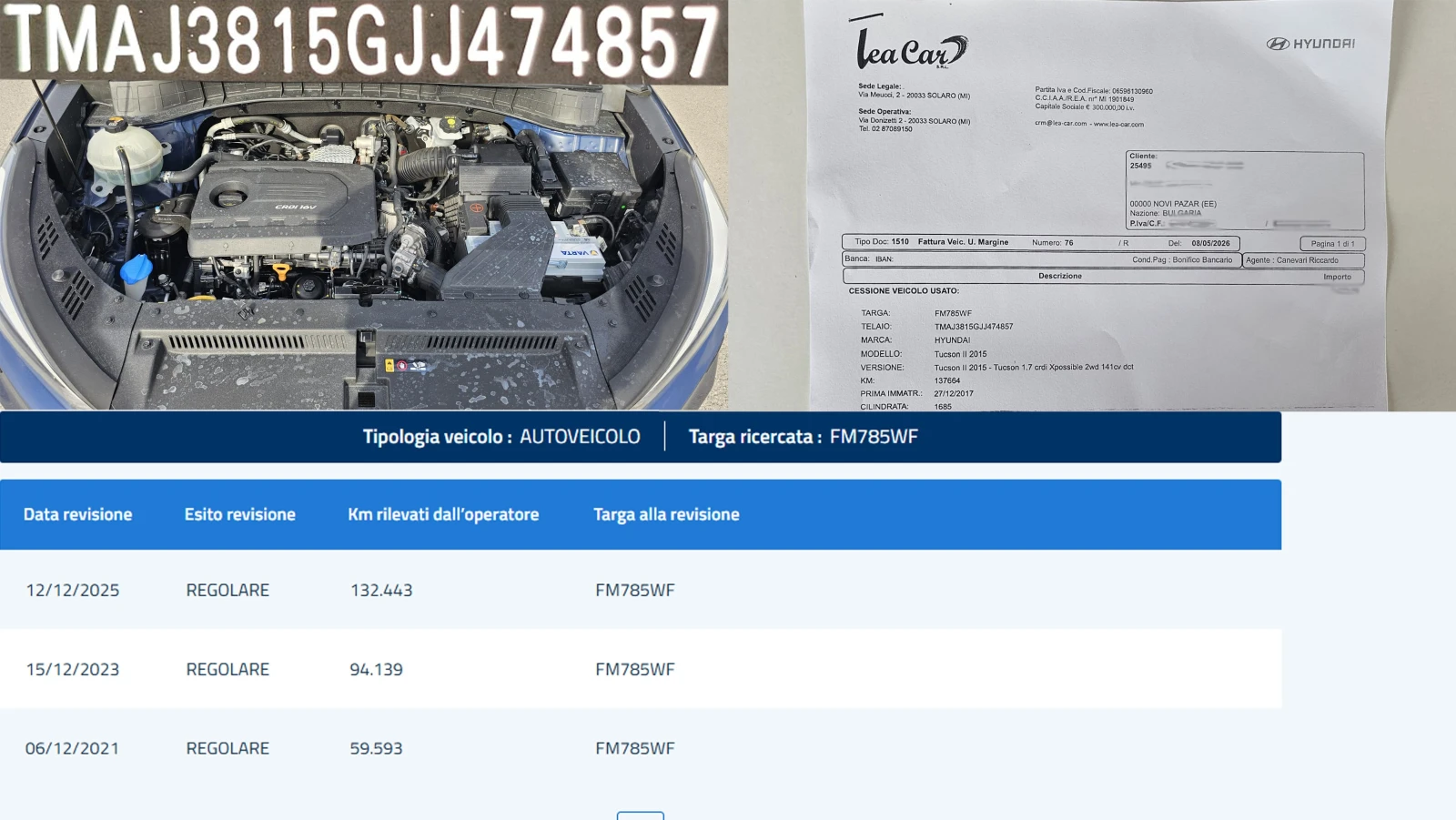1456x820 pixels.
Task: Open the Lea Car invoice photo
Action: pos(1097,206)
